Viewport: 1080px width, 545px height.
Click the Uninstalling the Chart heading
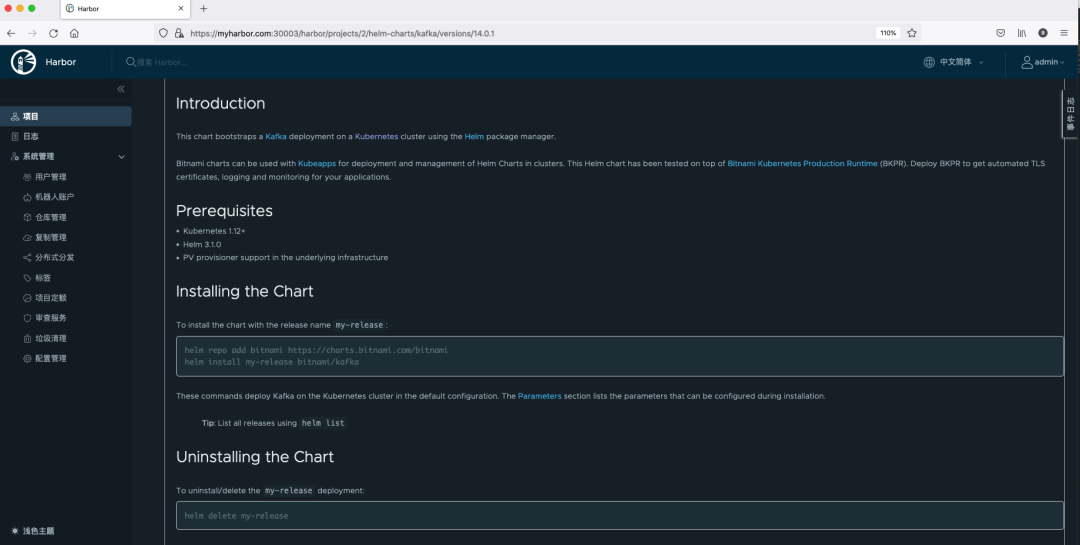(x=255, y=457)
